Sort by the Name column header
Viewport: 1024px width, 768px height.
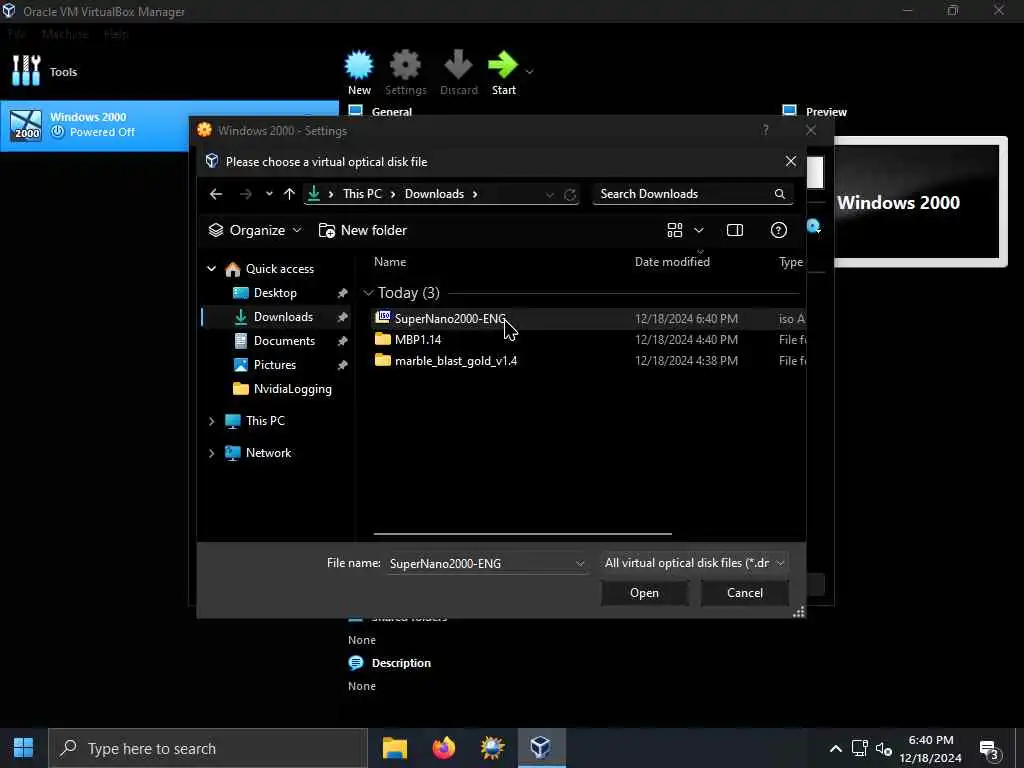[390, 262]
